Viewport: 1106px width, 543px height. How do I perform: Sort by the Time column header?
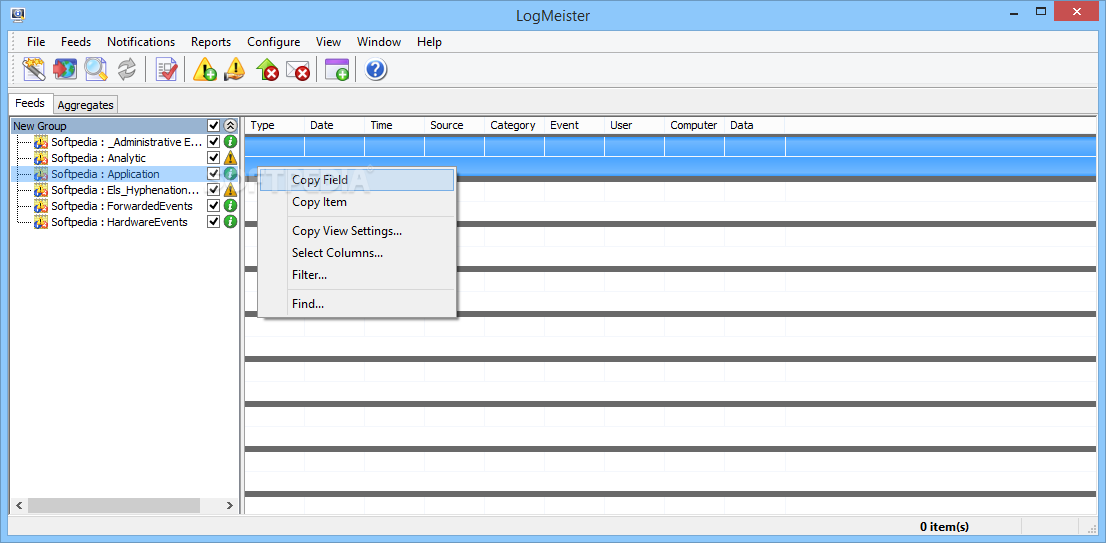point(394,125)
